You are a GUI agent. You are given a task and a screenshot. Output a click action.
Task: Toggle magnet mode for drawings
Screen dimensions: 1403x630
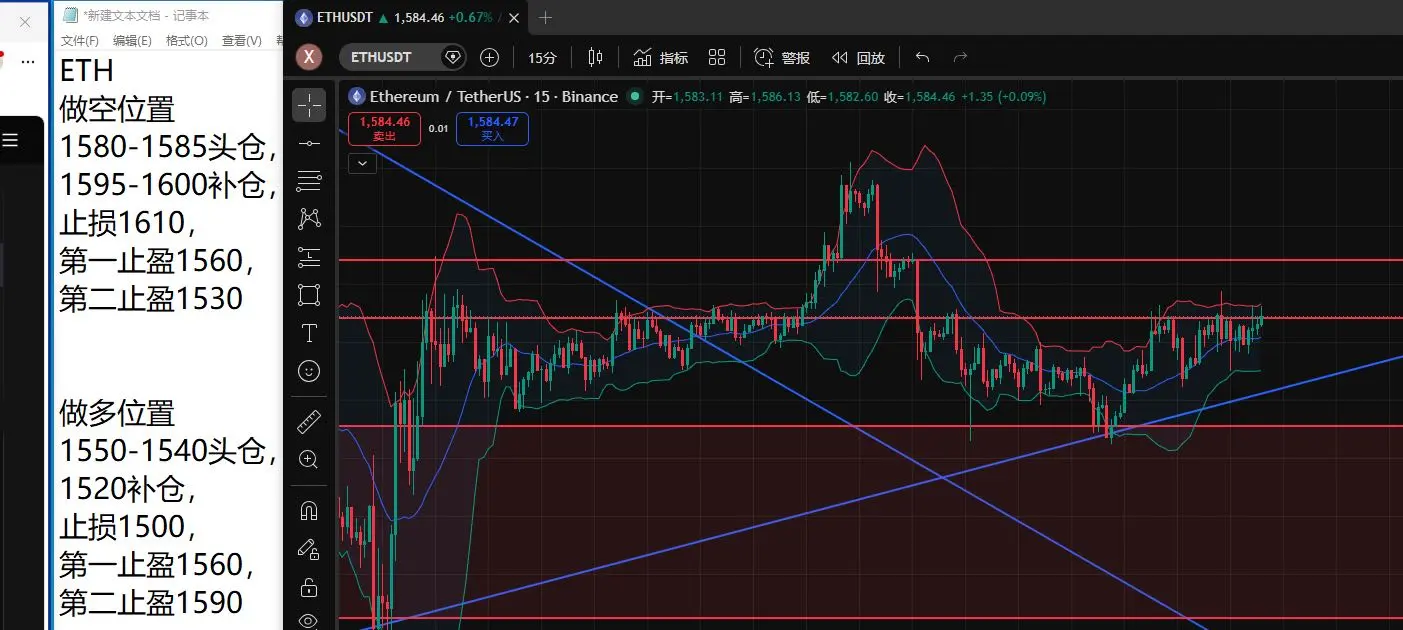click(x=309, y=510)
